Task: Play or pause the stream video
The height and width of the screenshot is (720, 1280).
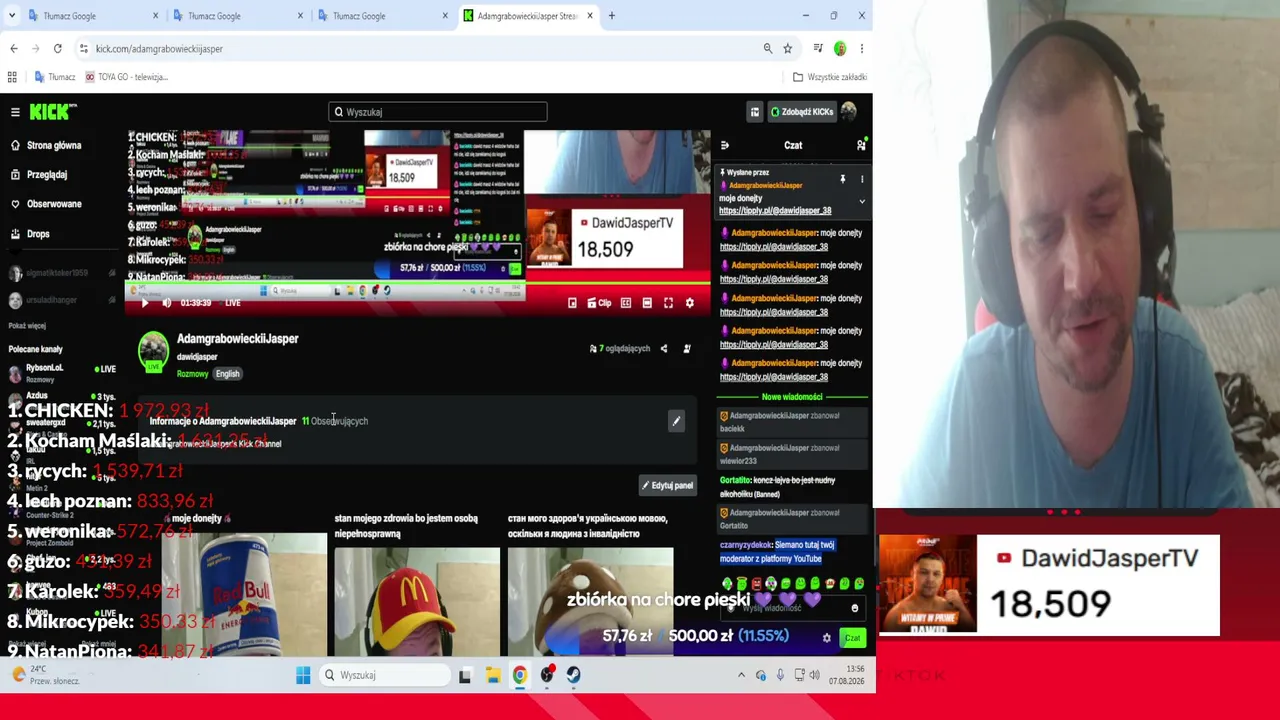Action: (x=144, y=303)
